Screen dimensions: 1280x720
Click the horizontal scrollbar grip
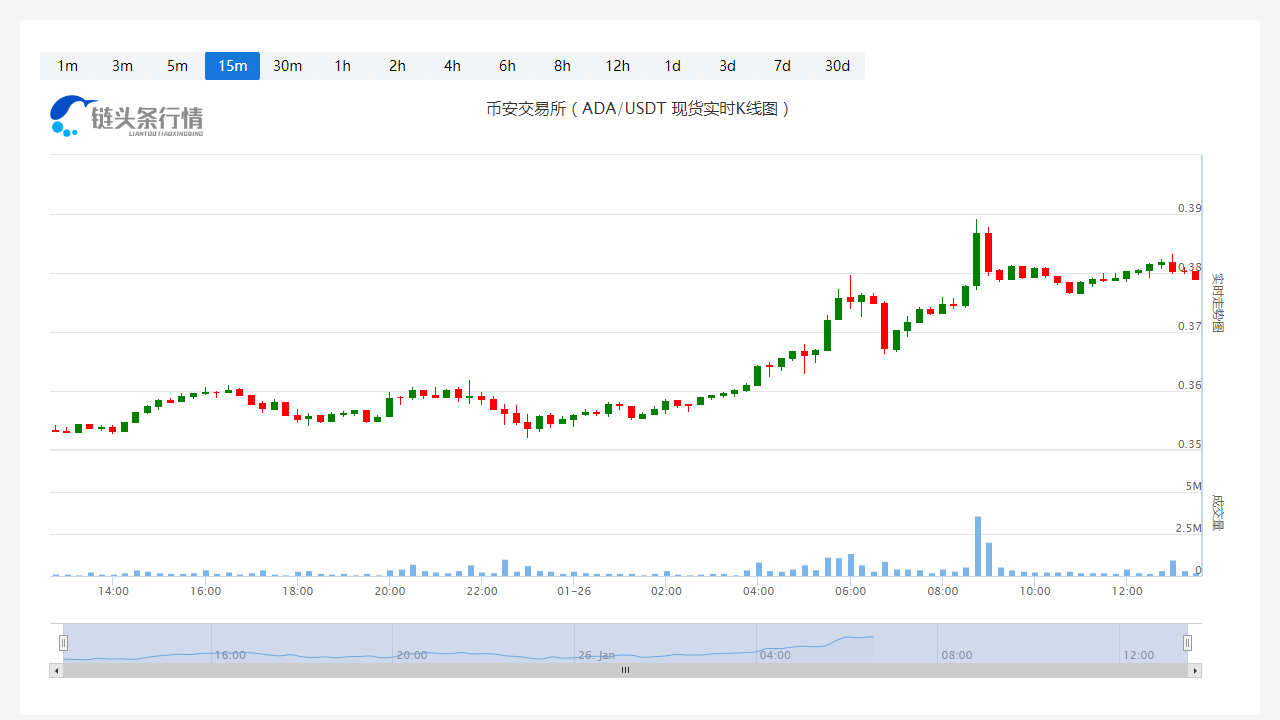tap(625, 670)
